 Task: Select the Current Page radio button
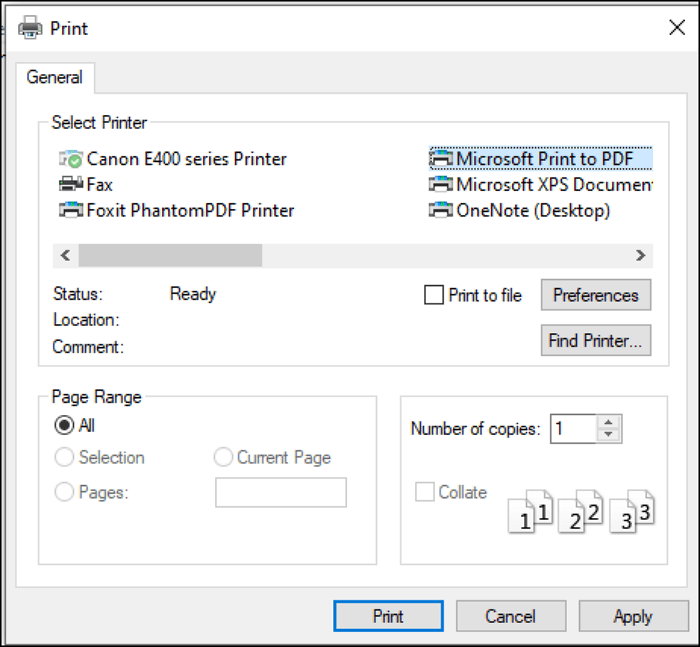pyautogui.click(x=223, y=457)
